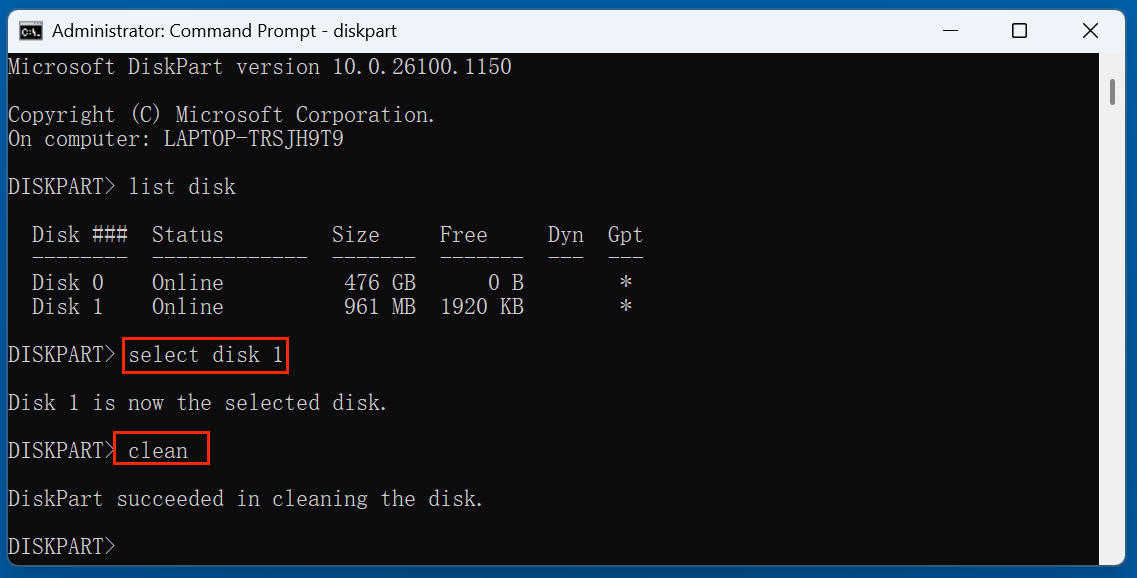Minimize the Command Prompt window

pos(950,30)
